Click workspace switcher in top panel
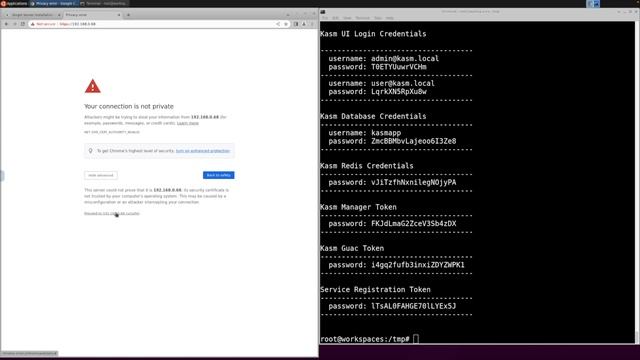 [593, 4]
